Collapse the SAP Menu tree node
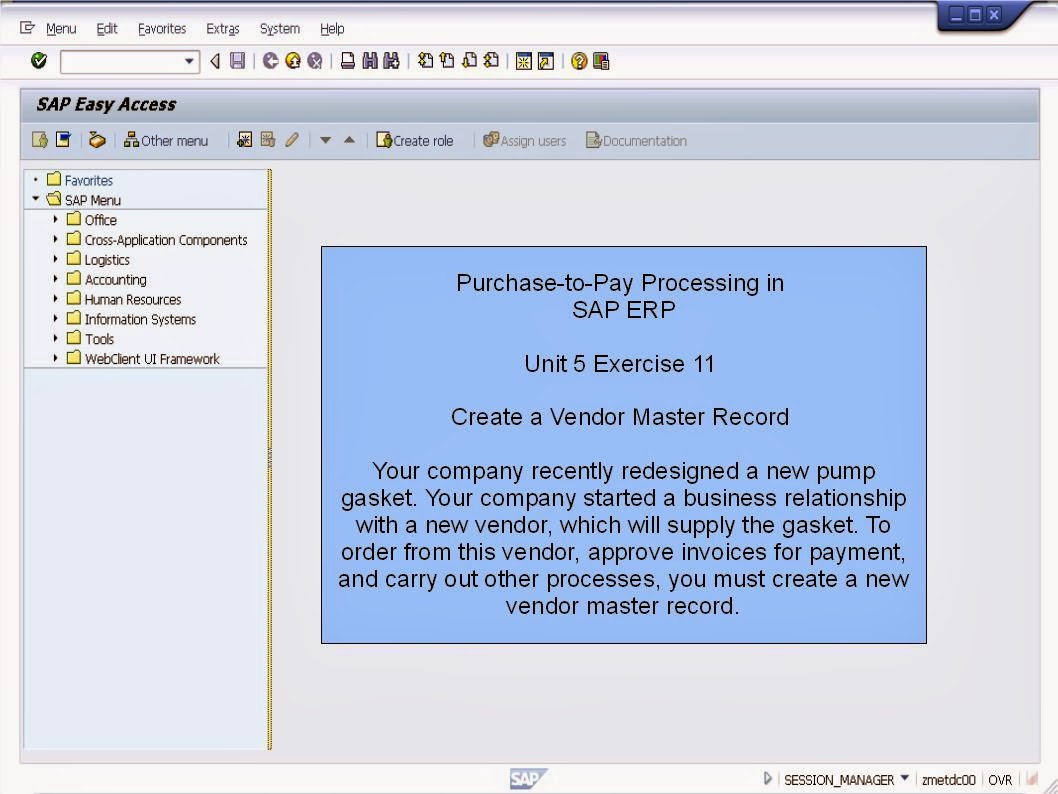 click(36, 199)
